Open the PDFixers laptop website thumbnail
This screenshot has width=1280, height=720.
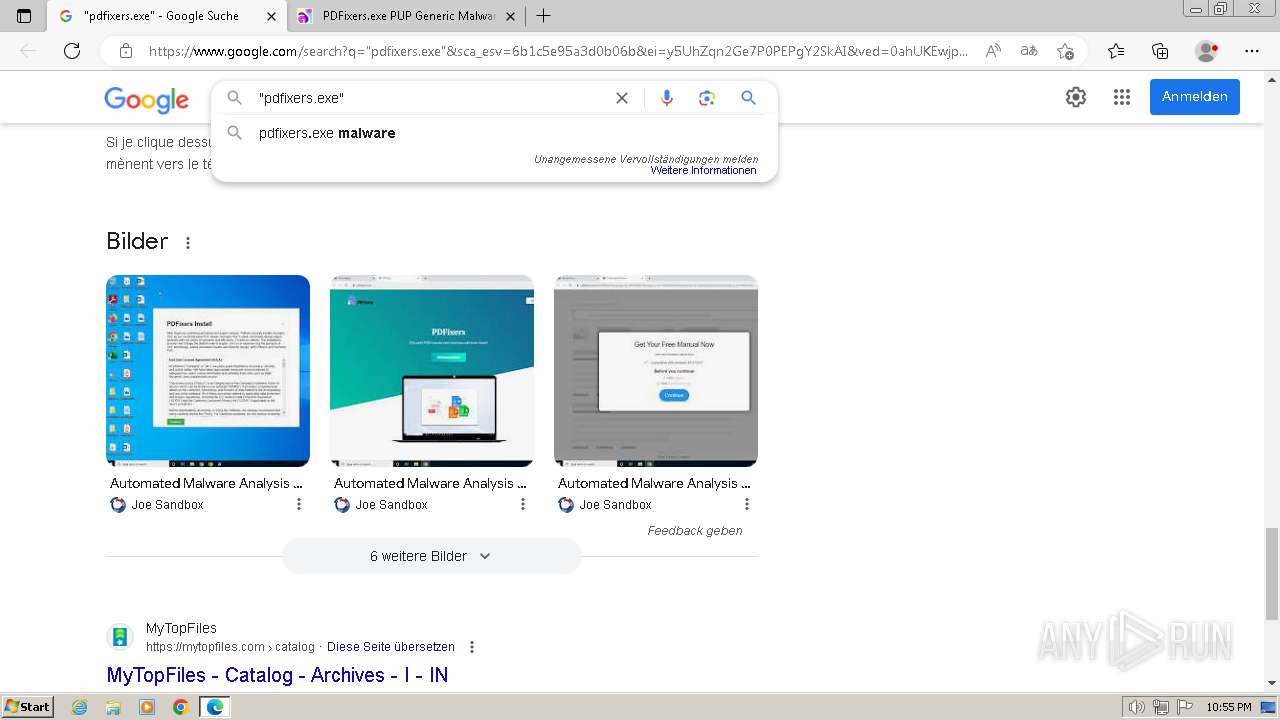tap(432, 371)
